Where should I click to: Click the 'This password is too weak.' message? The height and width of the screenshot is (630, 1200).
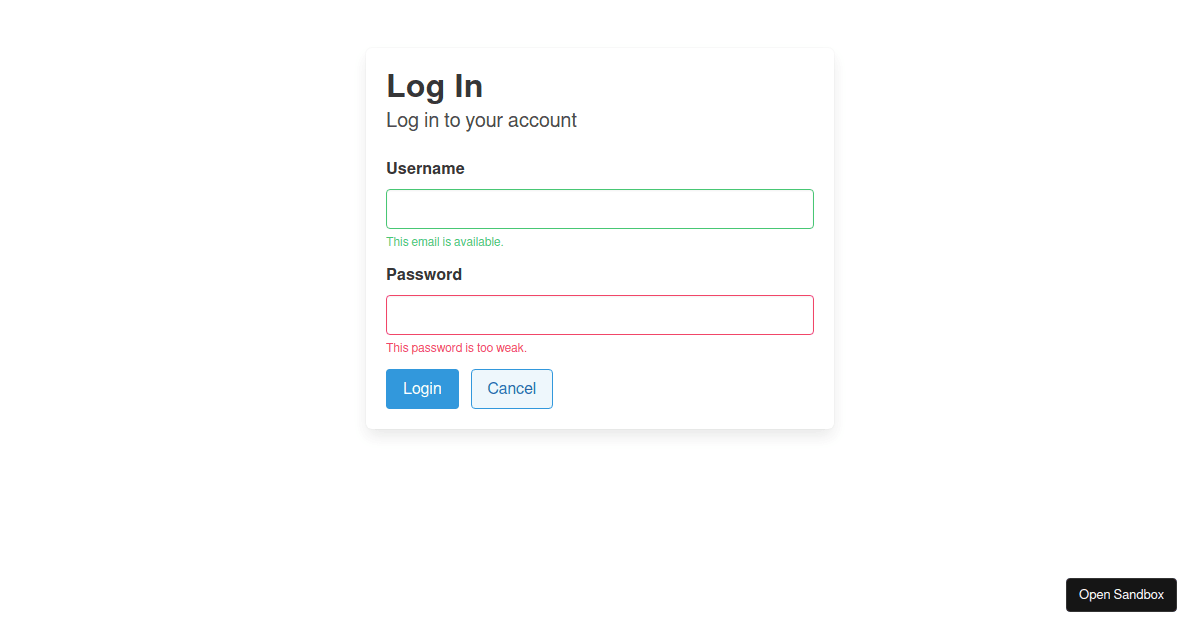(456, 348)
